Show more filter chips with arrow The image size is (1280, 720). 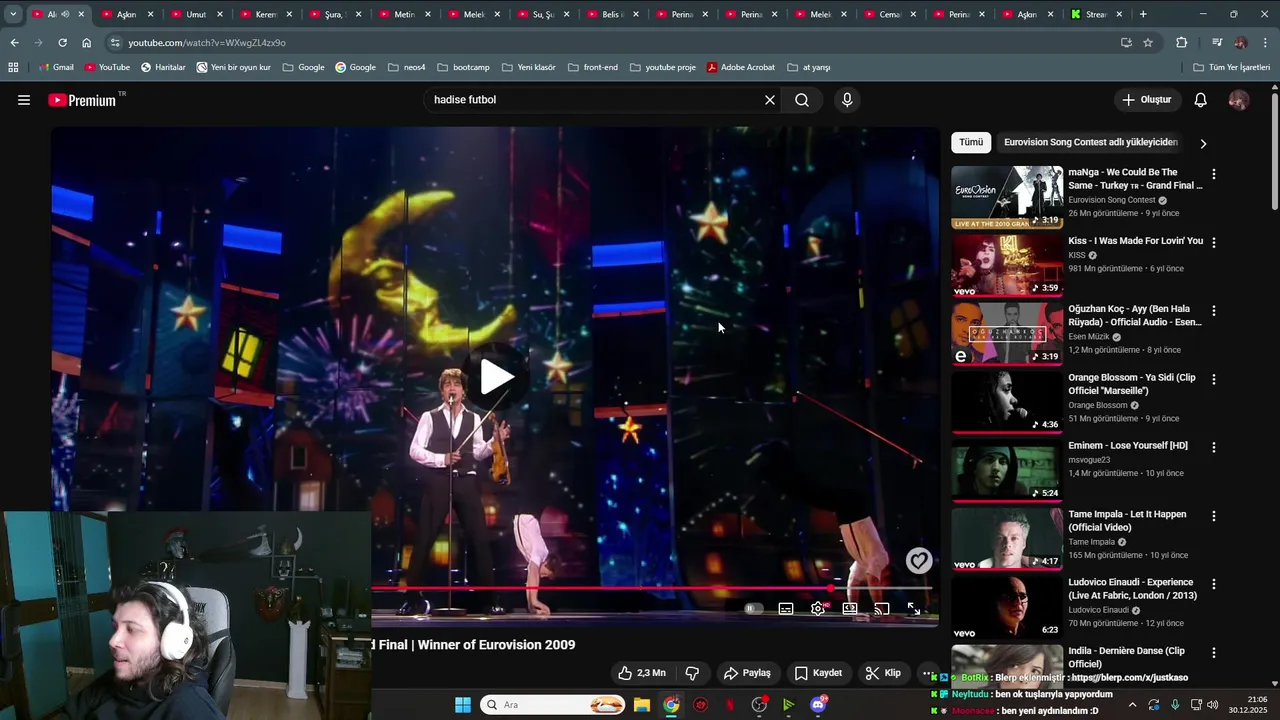point(1203,143)
